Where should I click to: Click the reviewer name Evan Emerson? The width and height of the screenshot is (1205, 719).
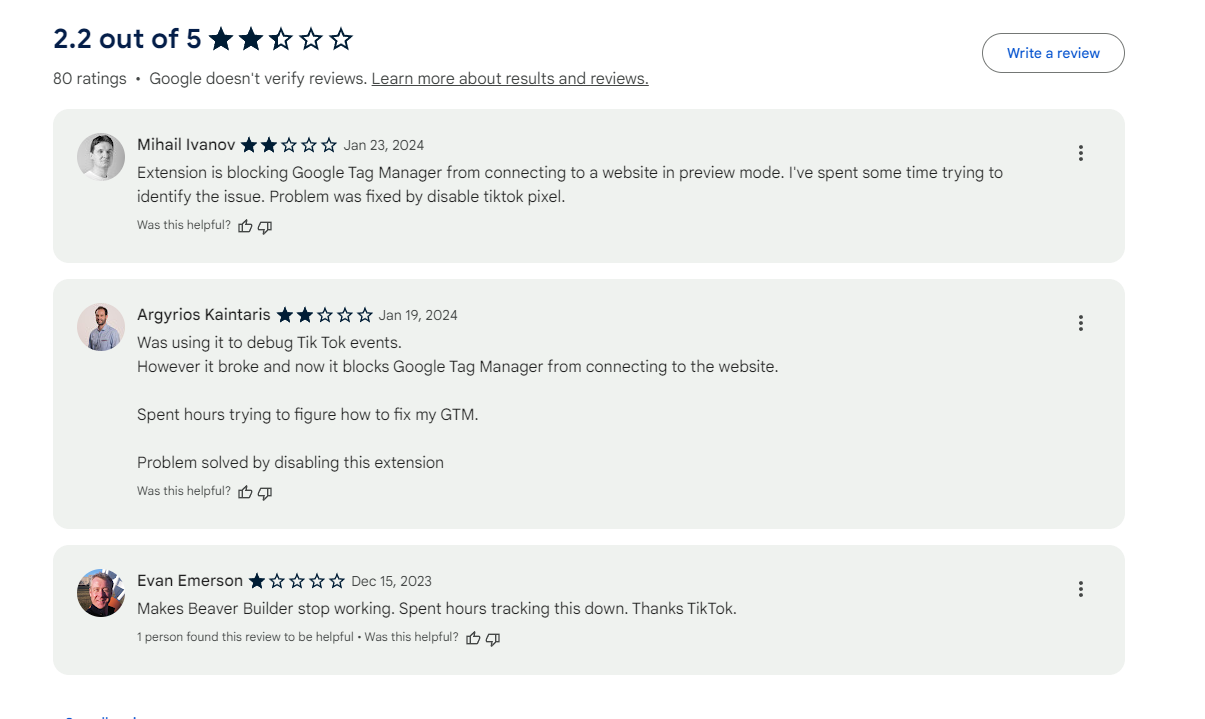[x=190, y=581]
